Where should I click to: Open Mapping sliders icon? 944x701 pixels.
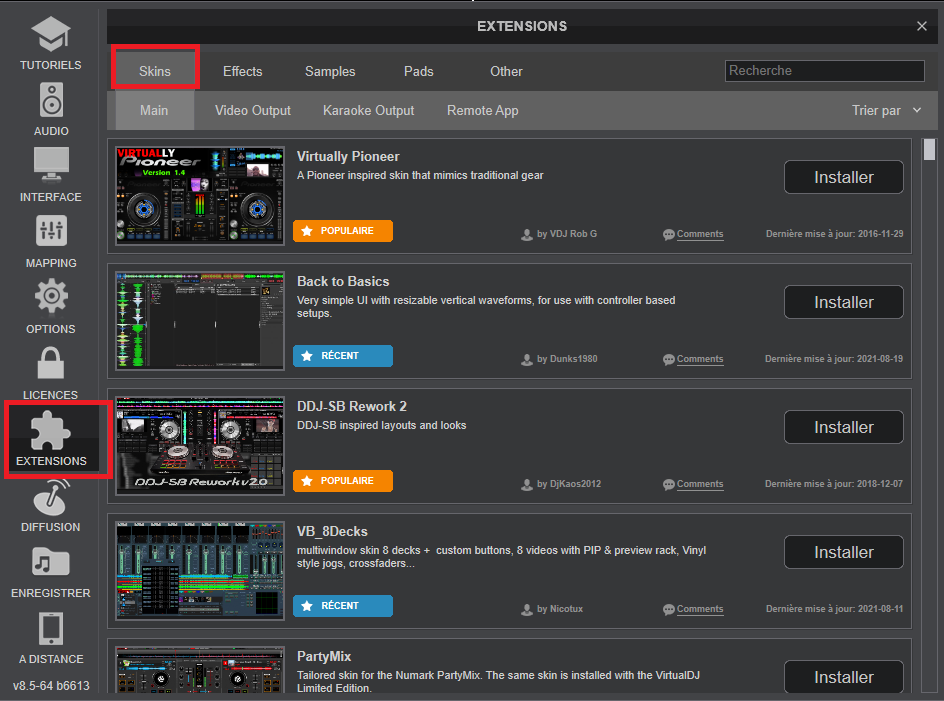pos(51,231)
